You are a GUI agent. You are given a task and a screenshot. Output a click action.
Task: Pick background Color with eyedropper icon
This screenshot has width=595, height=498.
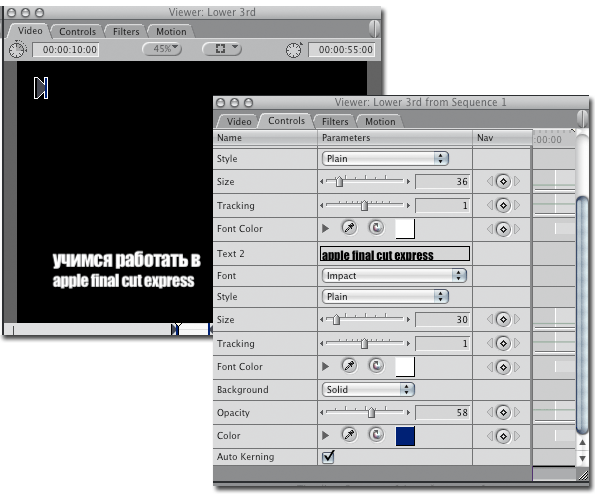[x=349, y=435]
